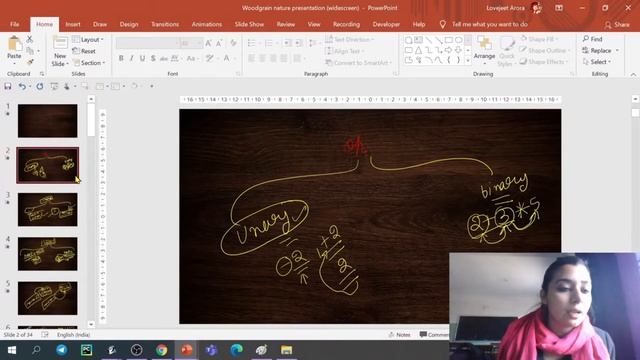
Task: Save the presentation with the floppy icon
Action: pos(8,86)
